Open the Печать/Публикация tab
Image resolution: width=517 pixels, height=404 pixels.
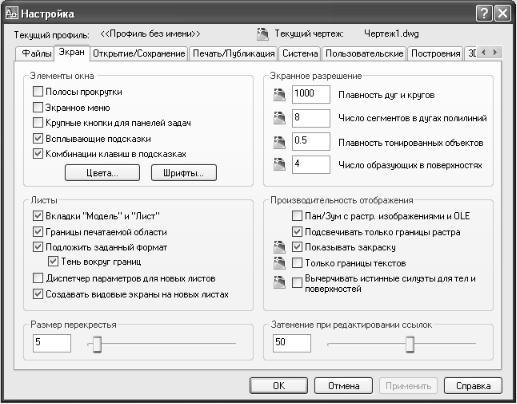(234, 54)
